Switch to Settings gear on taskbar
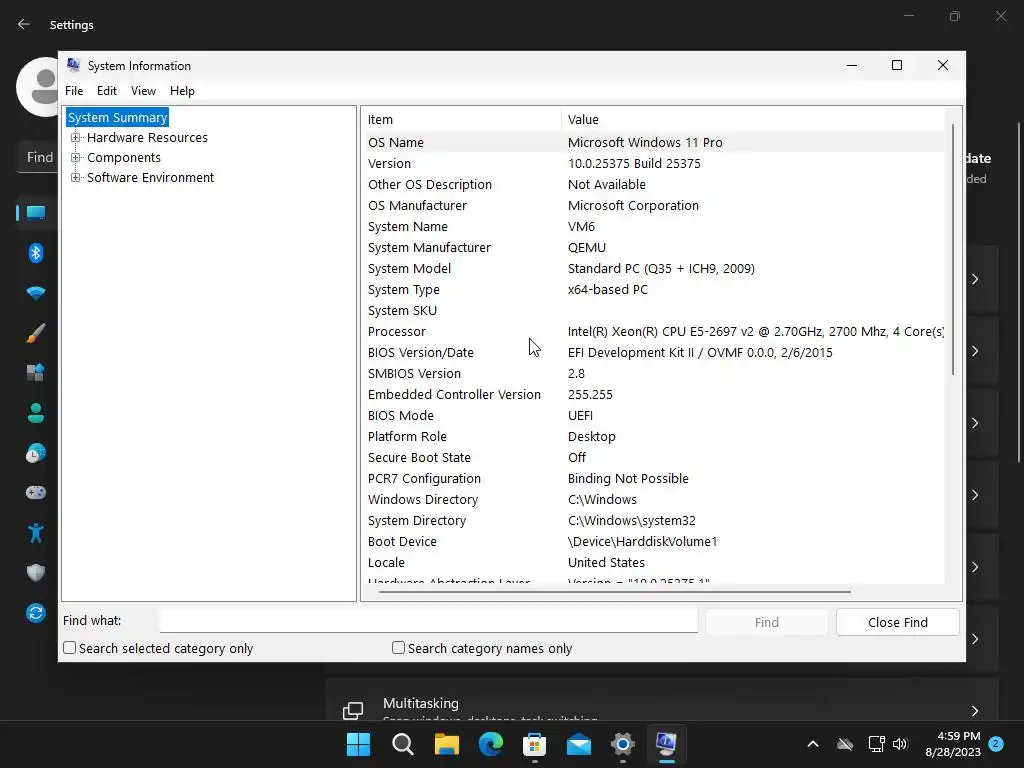 pyautogui.click(x=622, y=744)
